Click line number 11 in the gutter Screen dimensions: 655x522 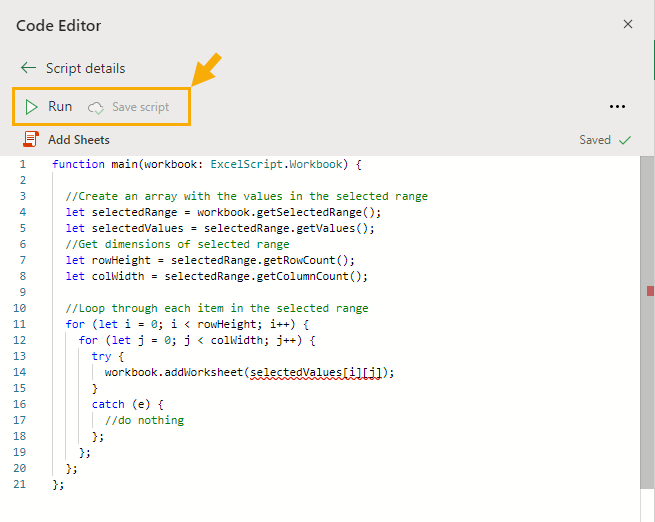(x=20, y=324)
